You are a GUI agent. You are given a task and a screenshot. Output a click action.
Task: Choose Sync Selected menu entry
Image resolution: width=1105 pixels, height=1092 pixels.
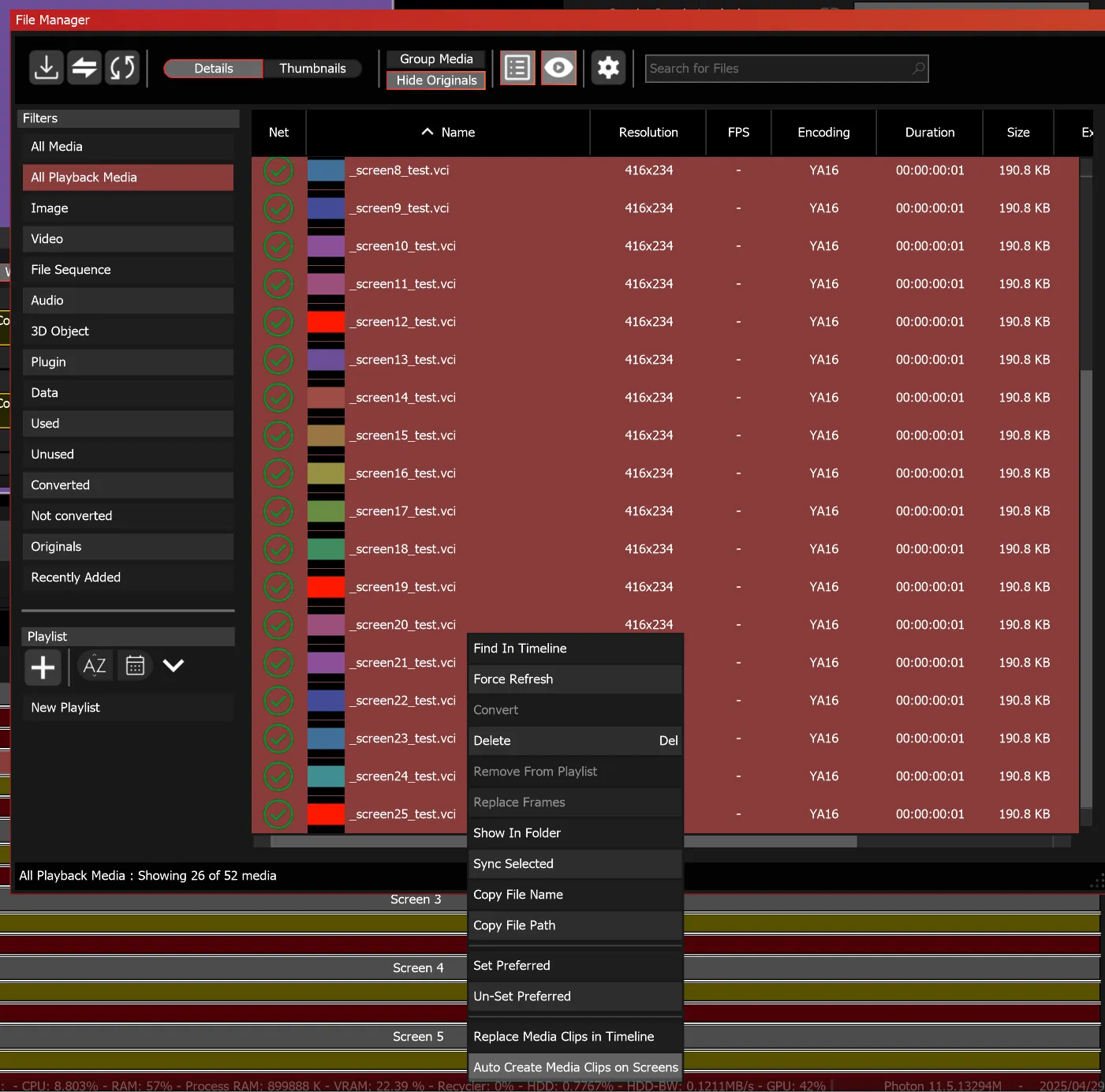point(575,864)
